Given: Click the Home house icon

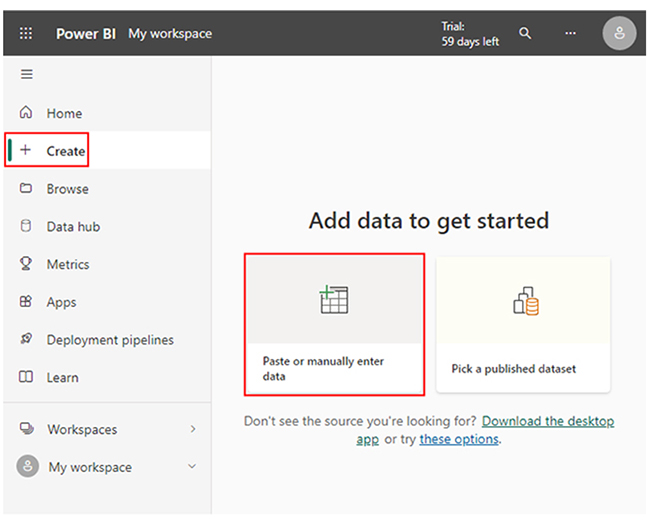Looking at the screenshot, I should (26, 112).
